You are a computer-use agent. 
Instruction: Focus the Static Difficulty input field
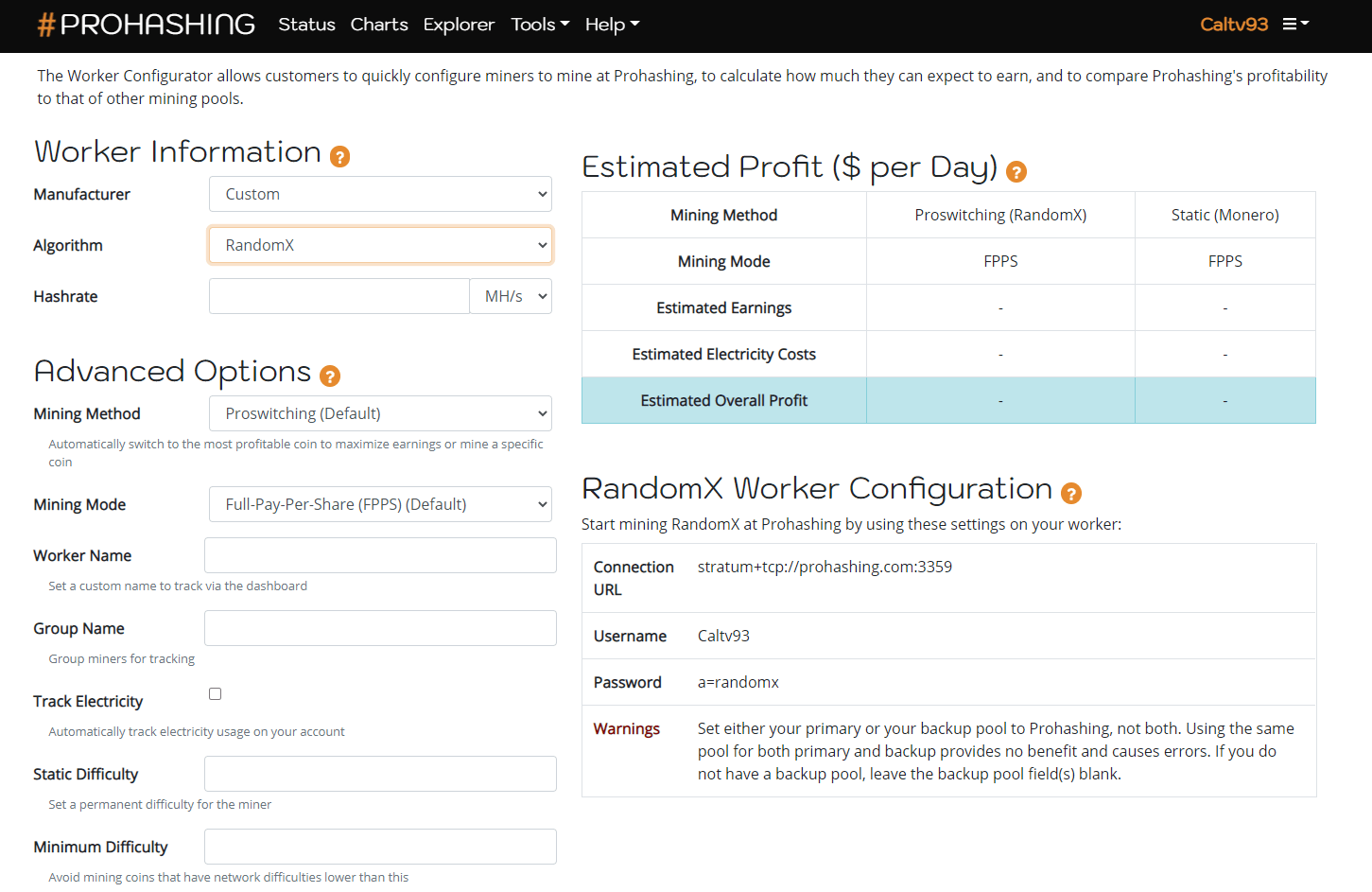coord(380,774)
